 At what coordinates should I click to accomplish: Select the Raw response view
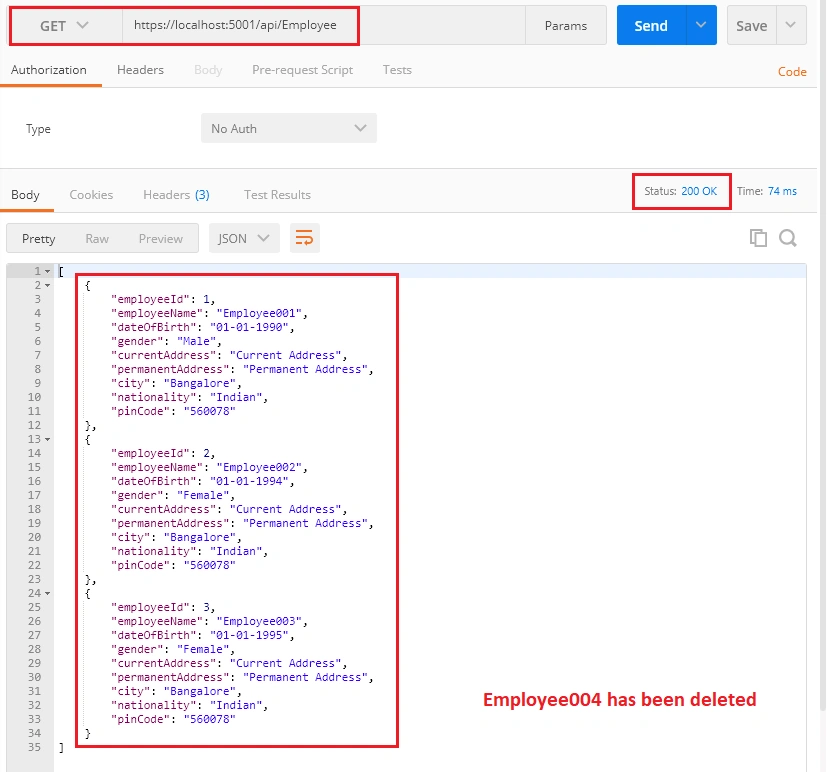pyautogui.click(x=97, y=239)
